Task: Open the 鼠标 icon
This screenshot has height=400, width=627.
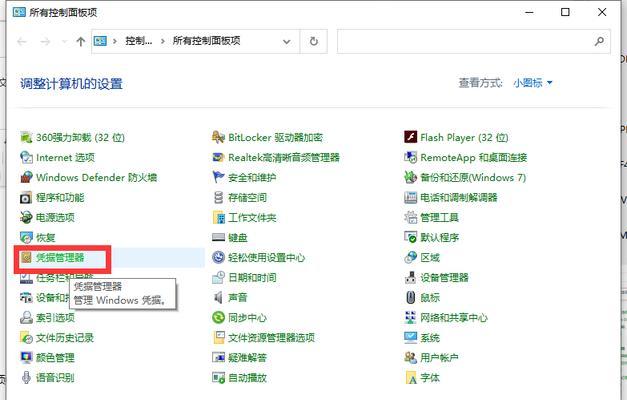Action: [411, 298]
